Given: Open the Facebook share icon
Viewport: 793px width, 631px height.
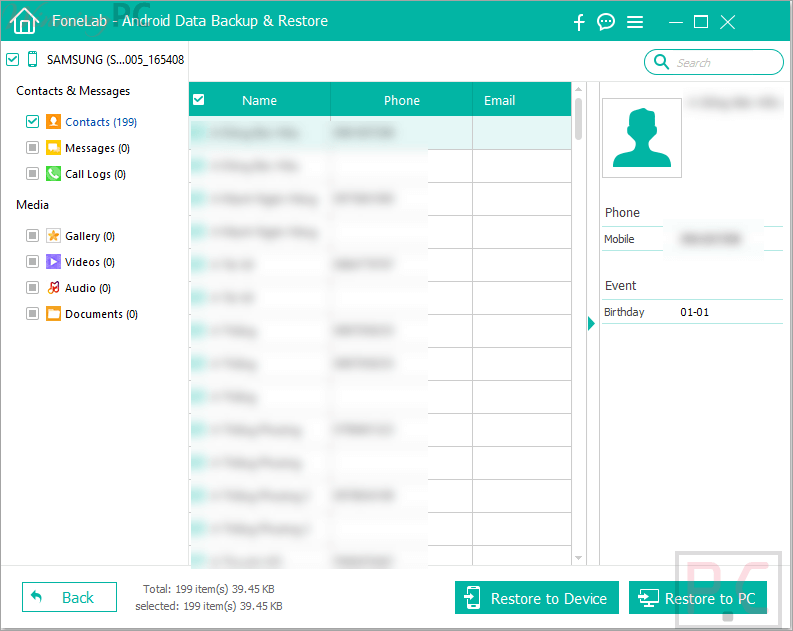Looking at the screenshot, I should pyautogui.click(x=579, y=22).
